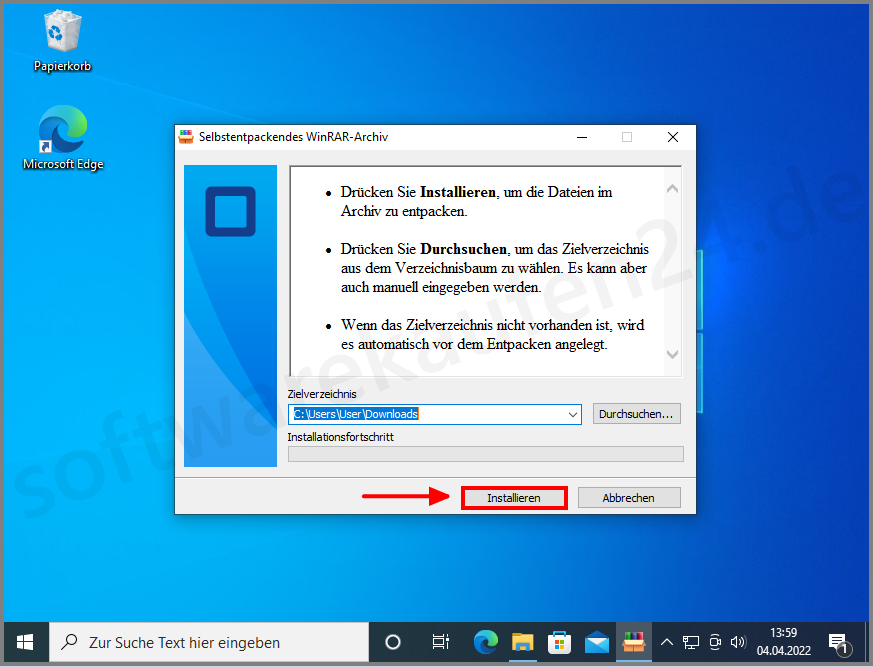Open File Explorer from the taskbar
This screenshot has width=873, height=667.
522,643
